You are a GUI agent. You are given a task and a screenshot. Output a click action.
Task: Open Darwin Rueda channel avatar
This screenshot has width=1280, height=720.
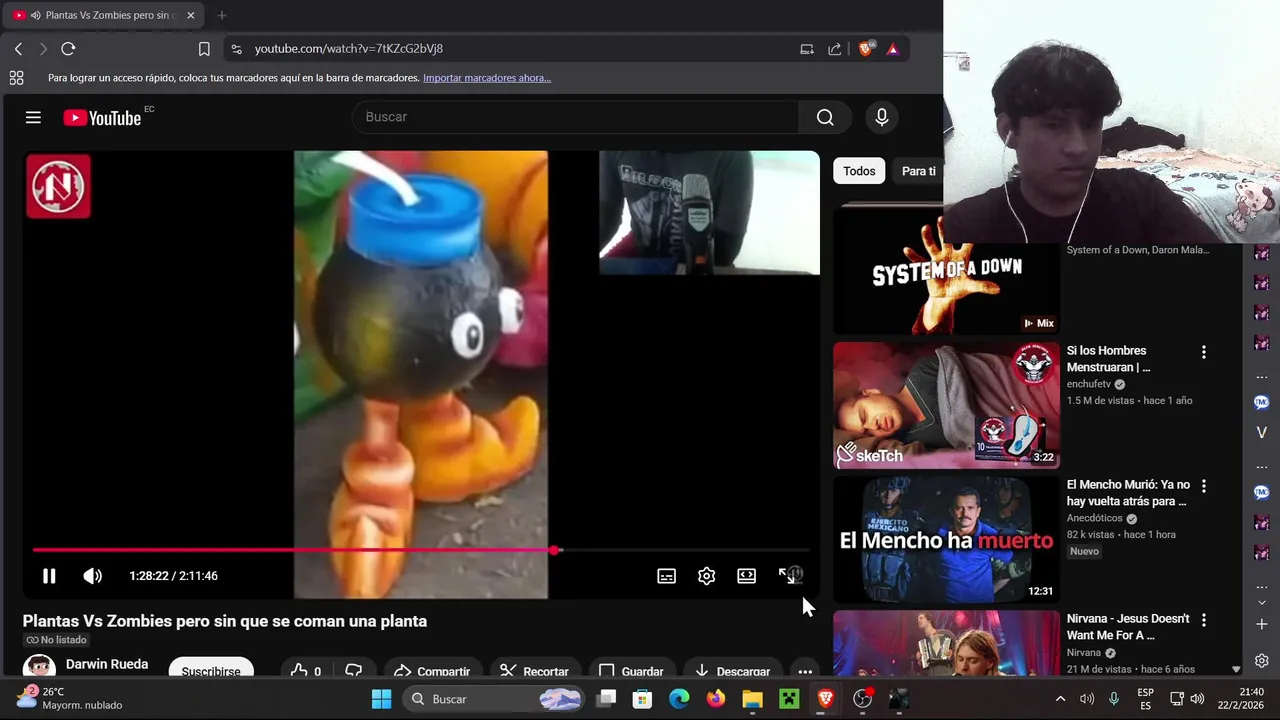[x=39, y=667]
